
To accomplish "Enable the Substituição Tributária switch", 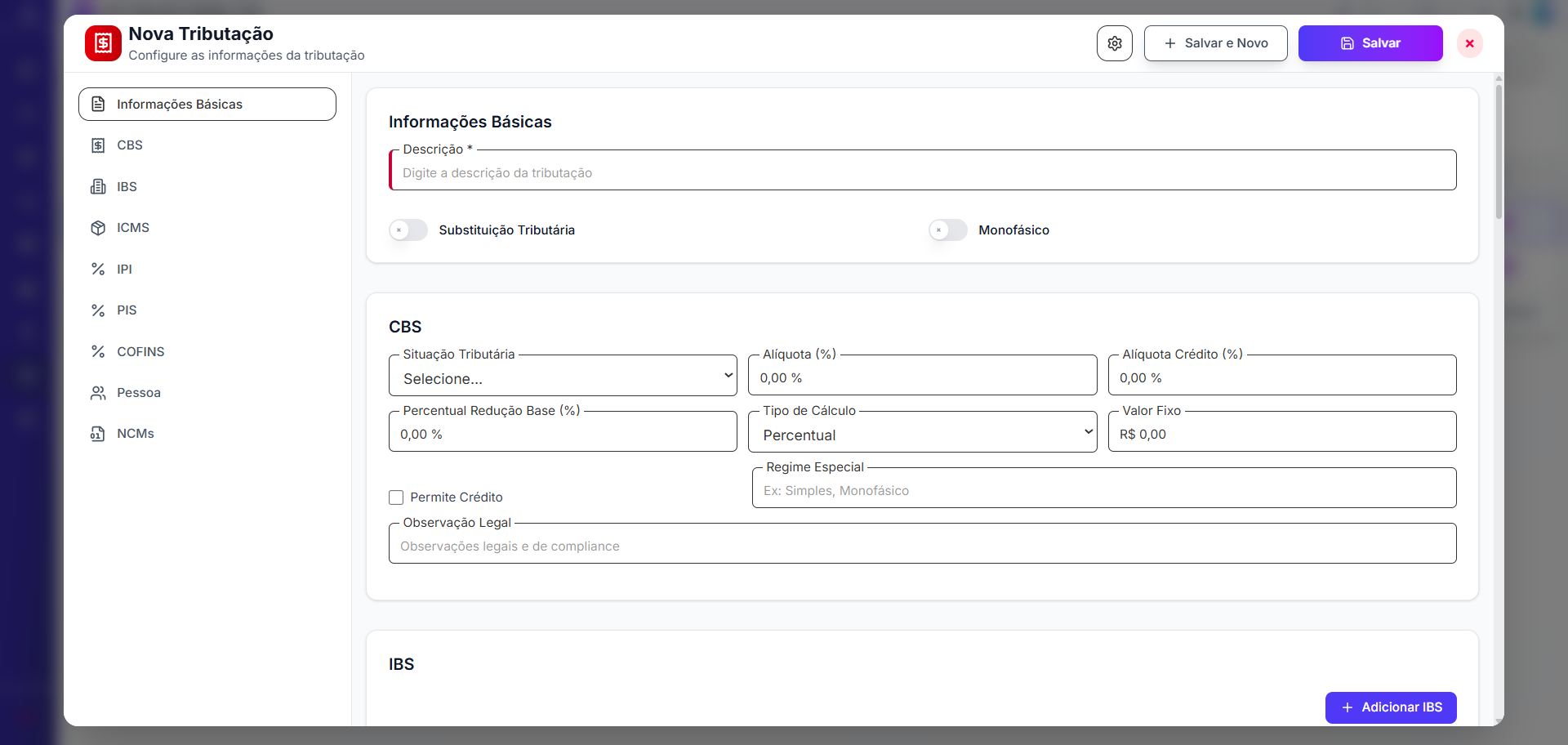I will point(408,230).
